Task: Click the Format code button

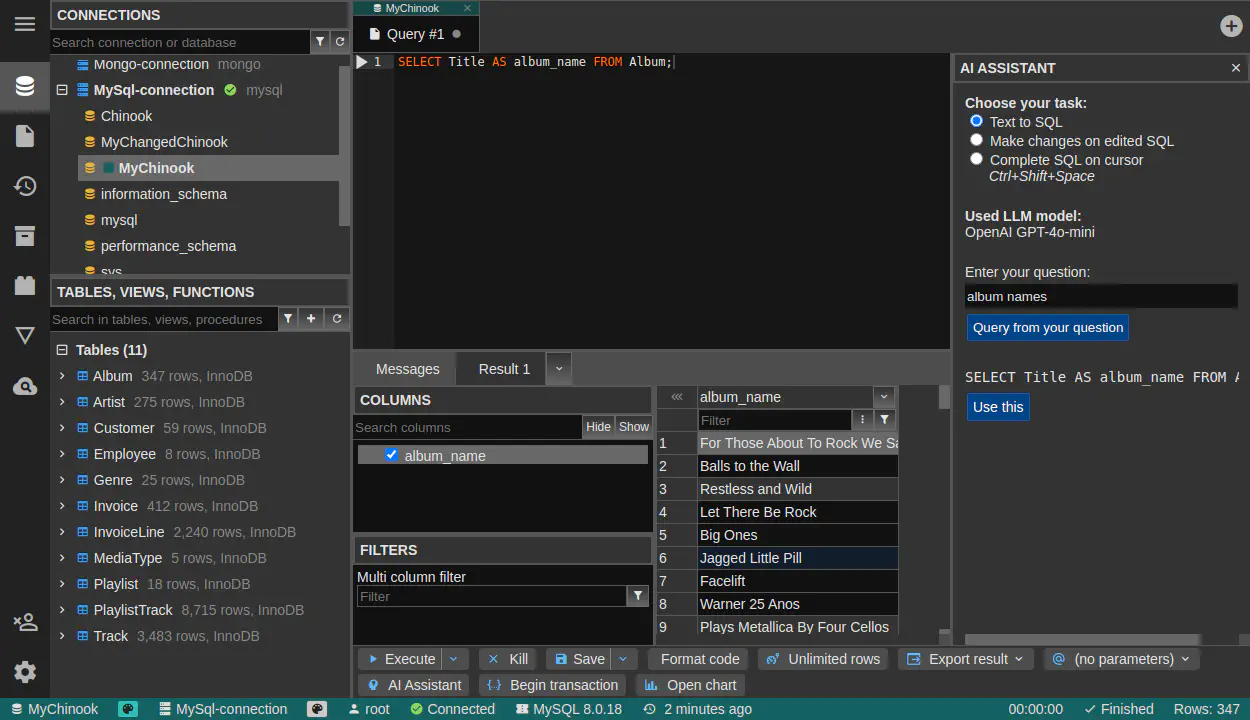Action: [700, 659]
